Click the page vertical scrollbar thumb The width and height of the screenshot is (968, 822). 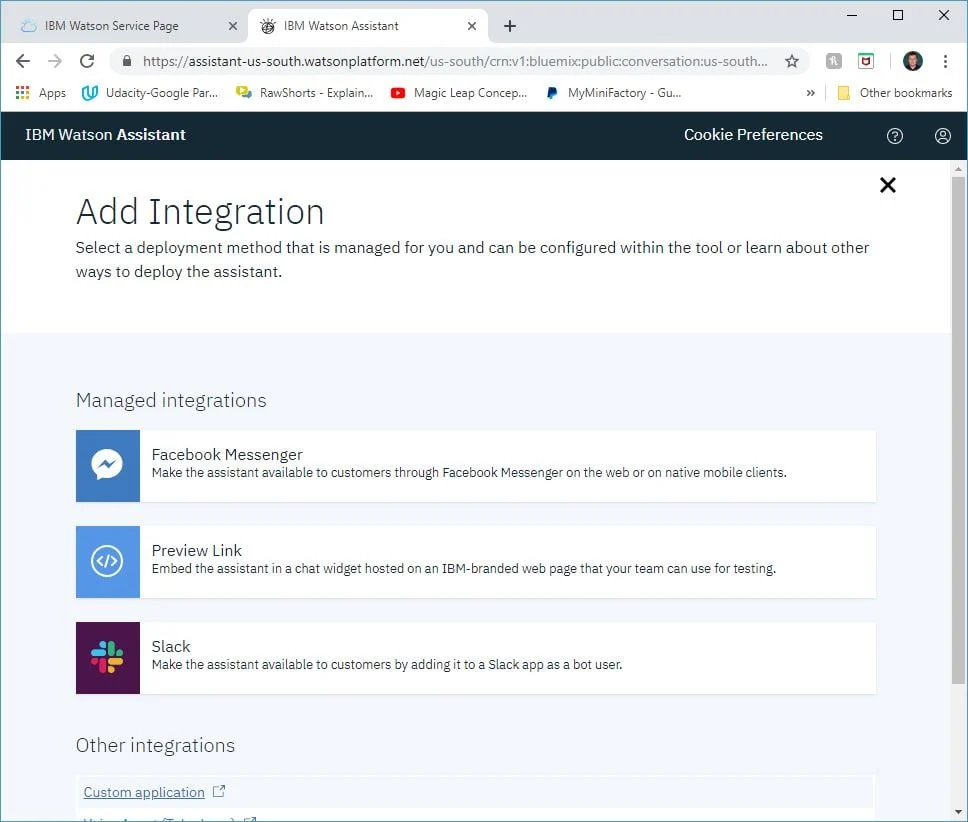click(958, 430)
